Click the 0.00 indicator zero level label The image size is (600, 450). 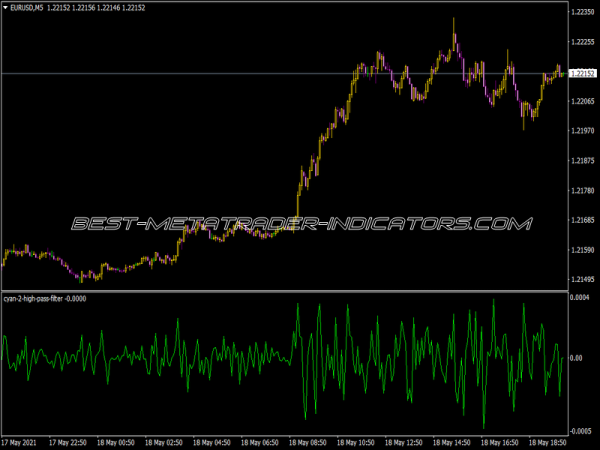tap(576, 357)
